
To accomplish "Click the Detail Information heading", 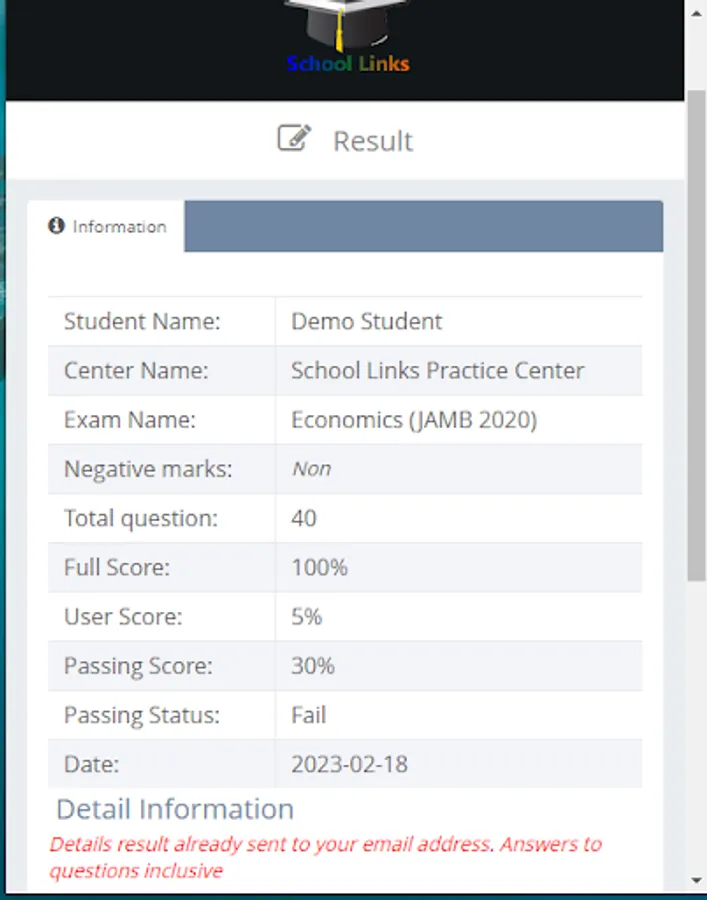I will coord(175,809).
